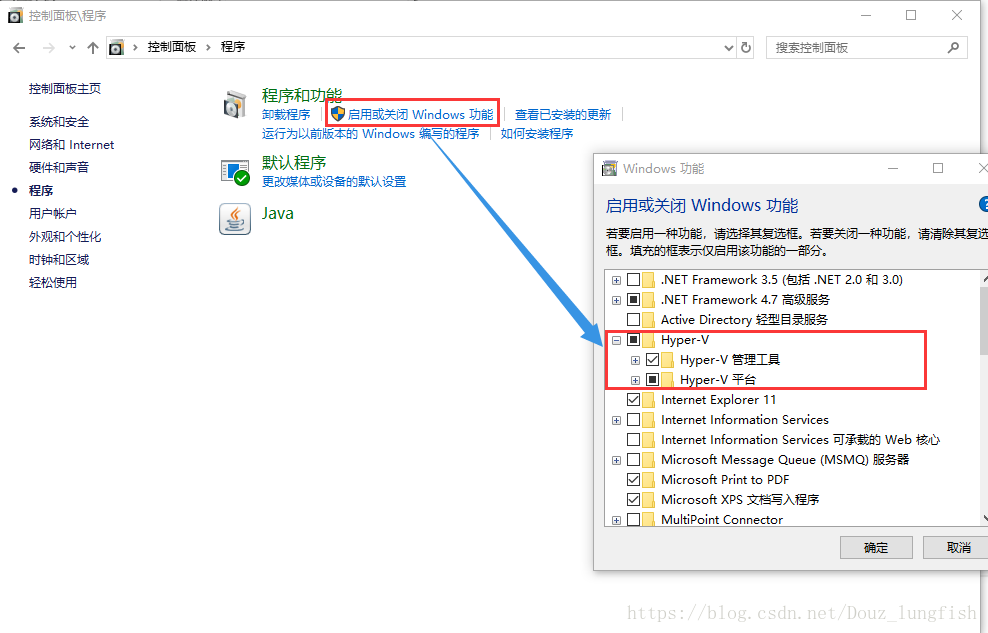Check Microsoft Message Queue (MSMQ) checkbox
This screenshot has height=633, width=988.
(x=633, y=460)
